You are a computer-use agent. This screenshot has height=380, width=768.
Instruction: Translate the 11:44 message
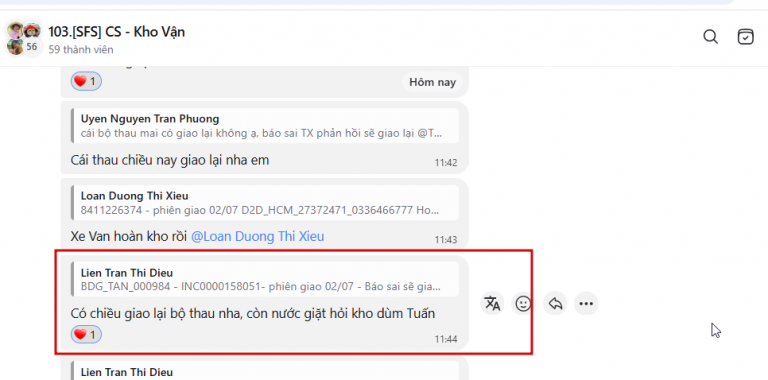click(492, 304)
